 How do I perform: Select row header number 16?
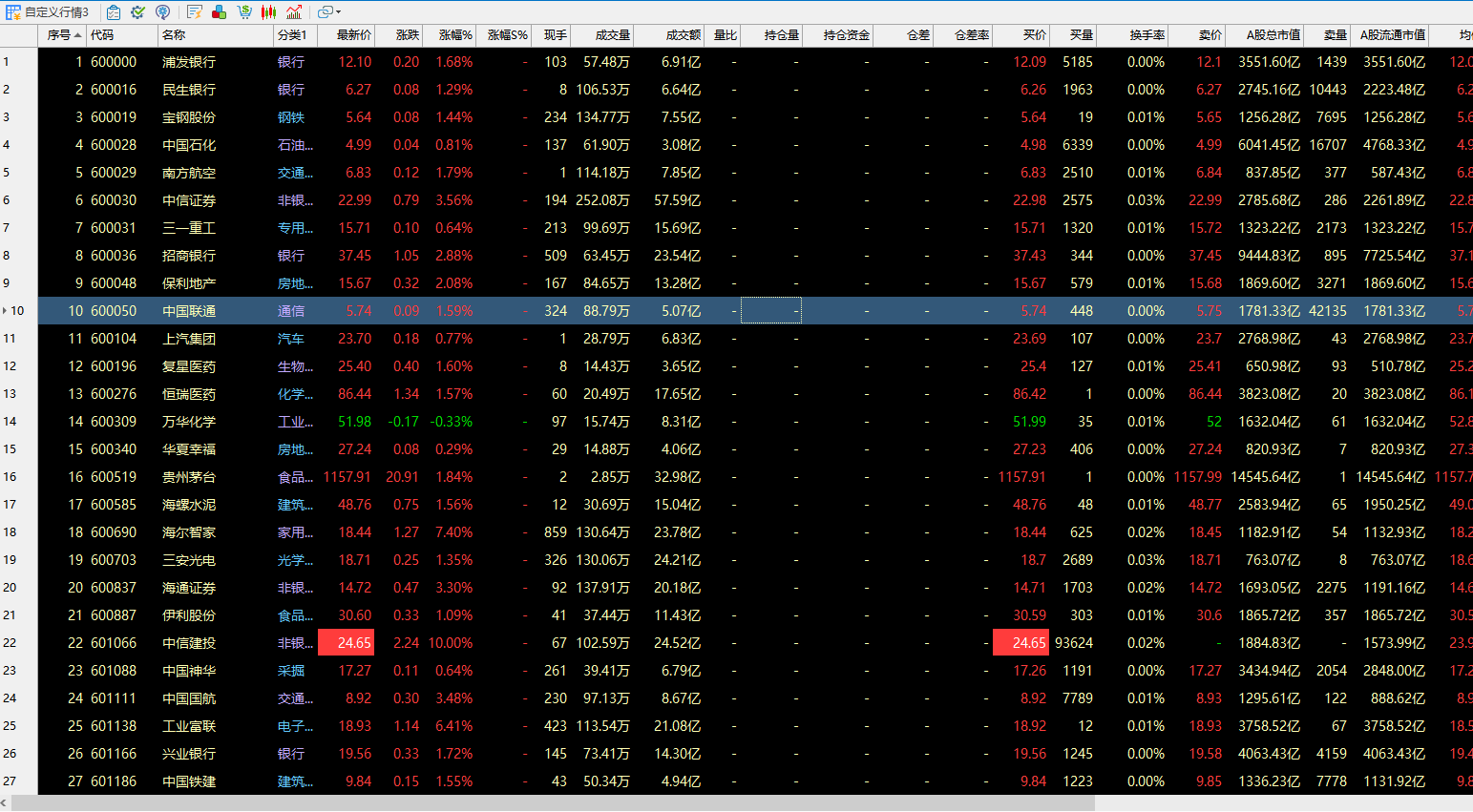click(19, 477)
